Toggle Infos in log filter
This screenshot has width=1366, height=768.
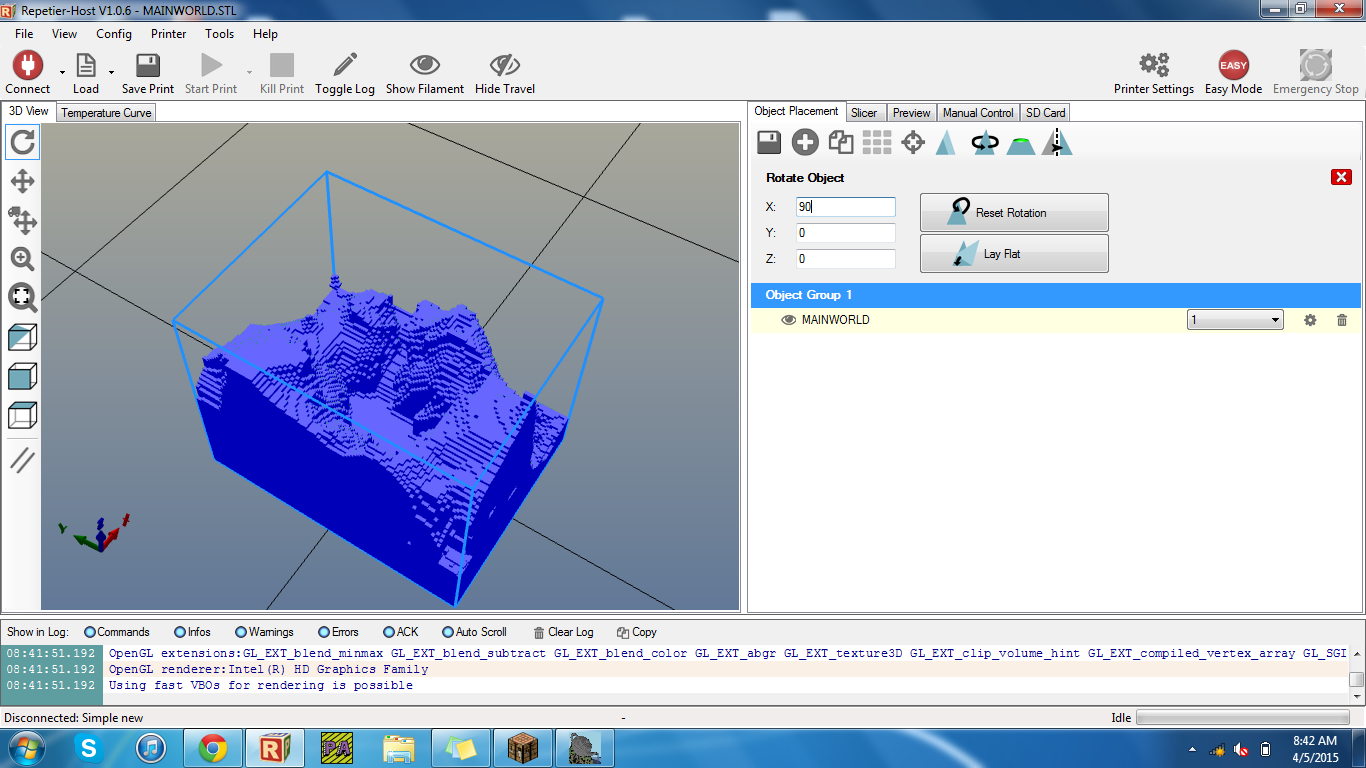(192, 632)
